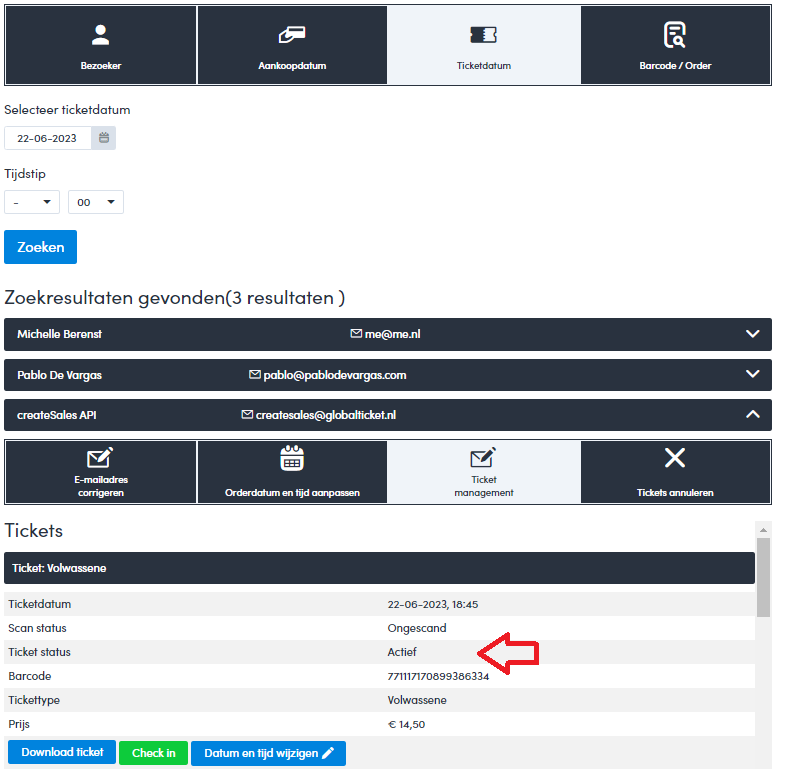800x769 pixels.
Task: Click the Aankoopdatum payment card icon
Action: point(292,35)
